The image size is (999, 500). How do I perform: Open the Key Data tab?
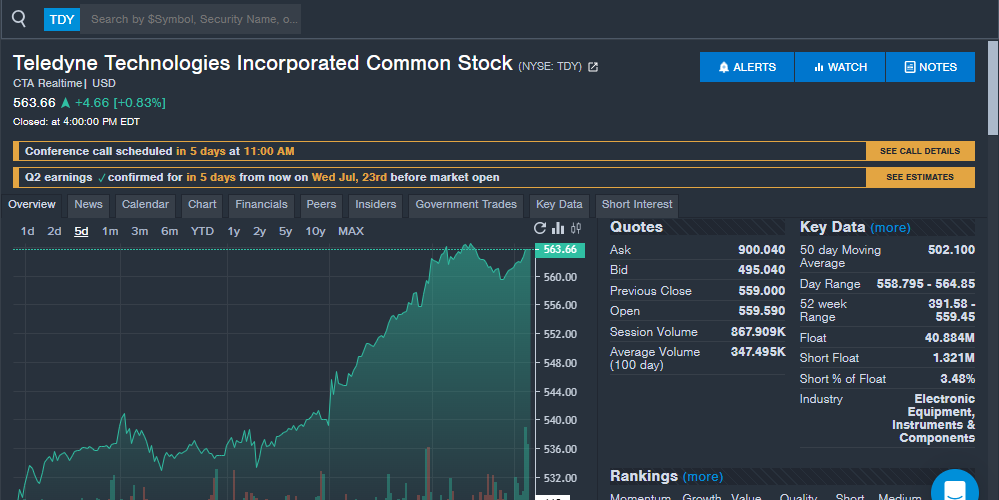click(559, 204)
